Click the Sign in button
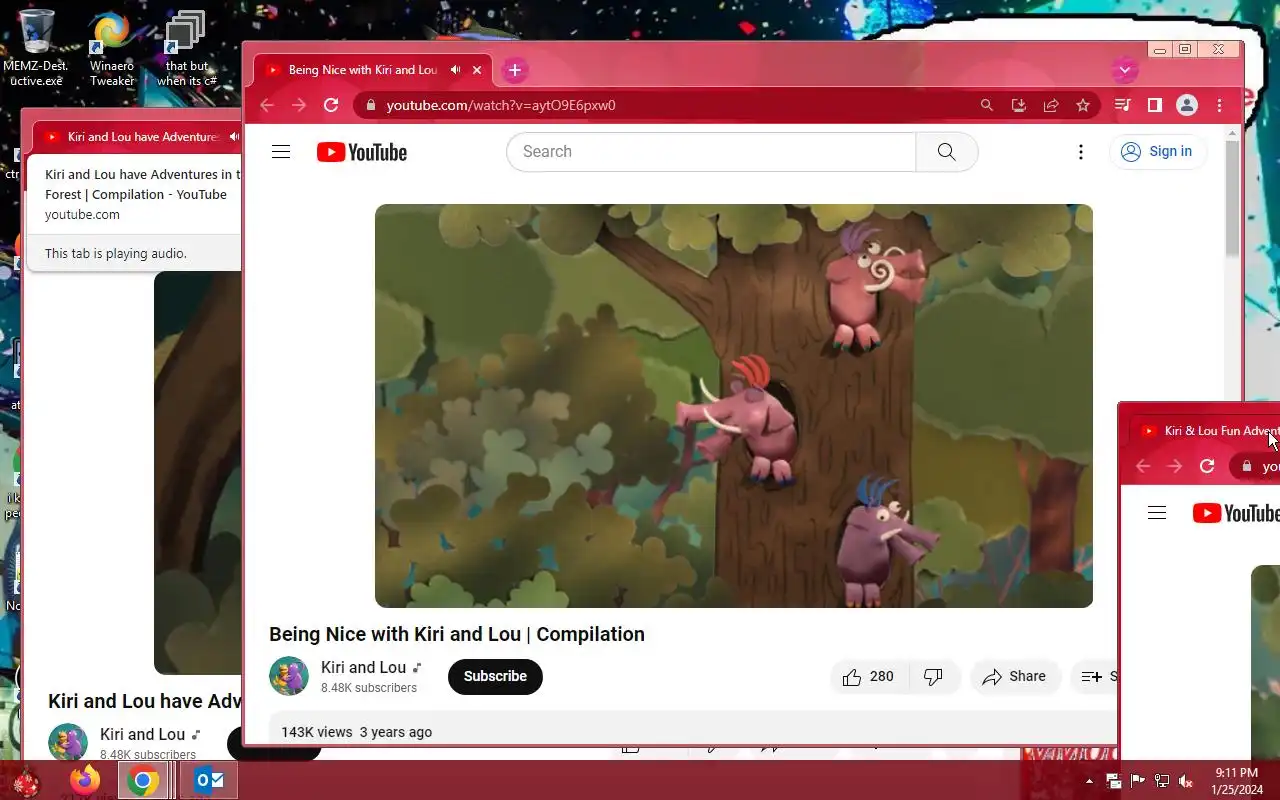The width and height of the screenshot is (1280, 800). click(x=1157, y=152)
